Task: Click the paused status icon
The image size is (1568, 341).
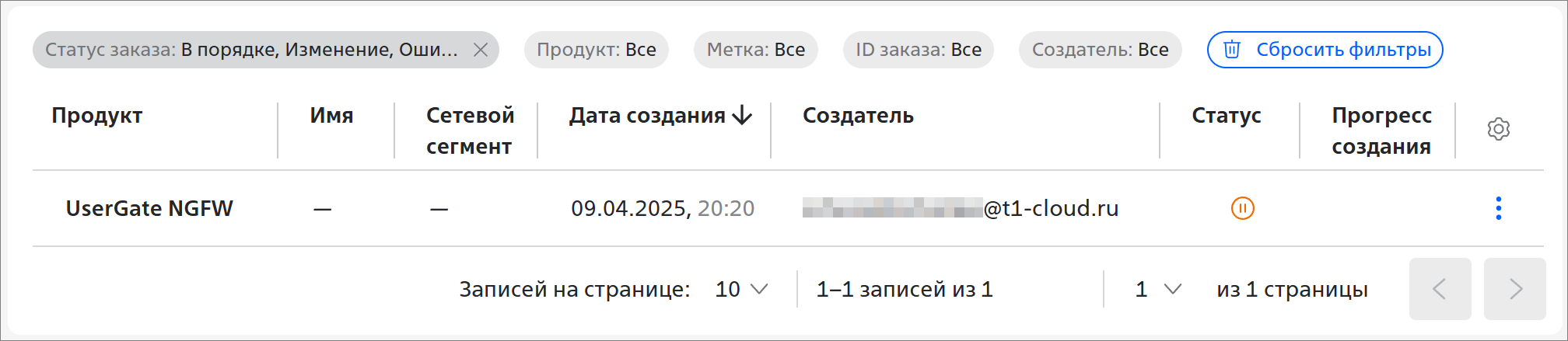Action: pyautogui.click(x=1242, y=208)
